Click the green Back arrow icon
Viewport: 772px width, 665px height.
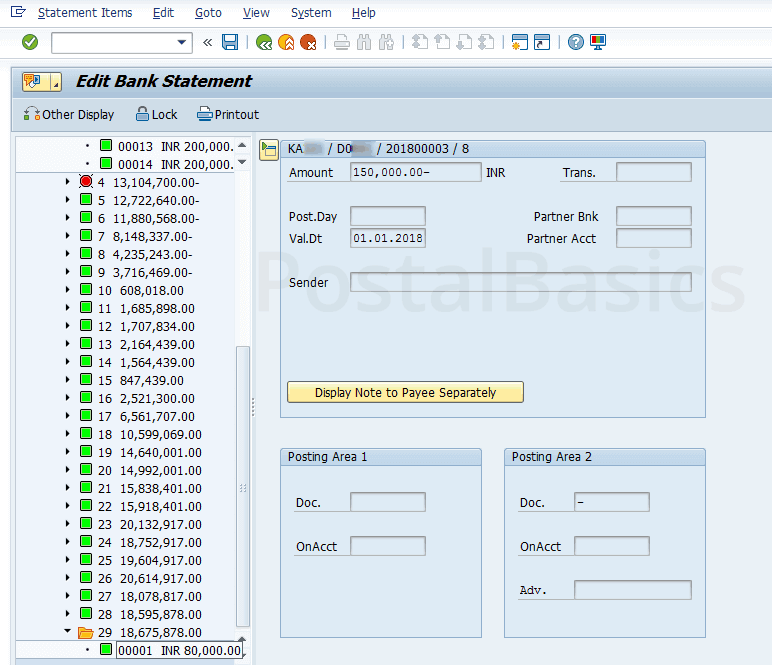pos(264,42)
